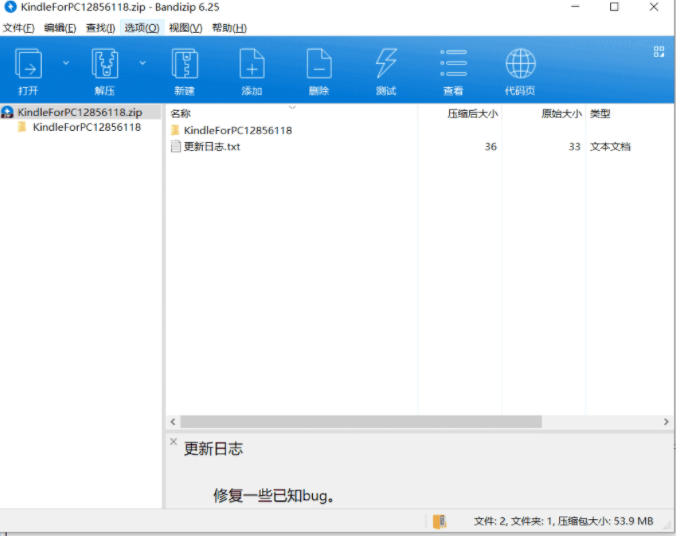676x536 pixels.
Task: Test the archive with the 测试 icon
Action: pos(386,71)
